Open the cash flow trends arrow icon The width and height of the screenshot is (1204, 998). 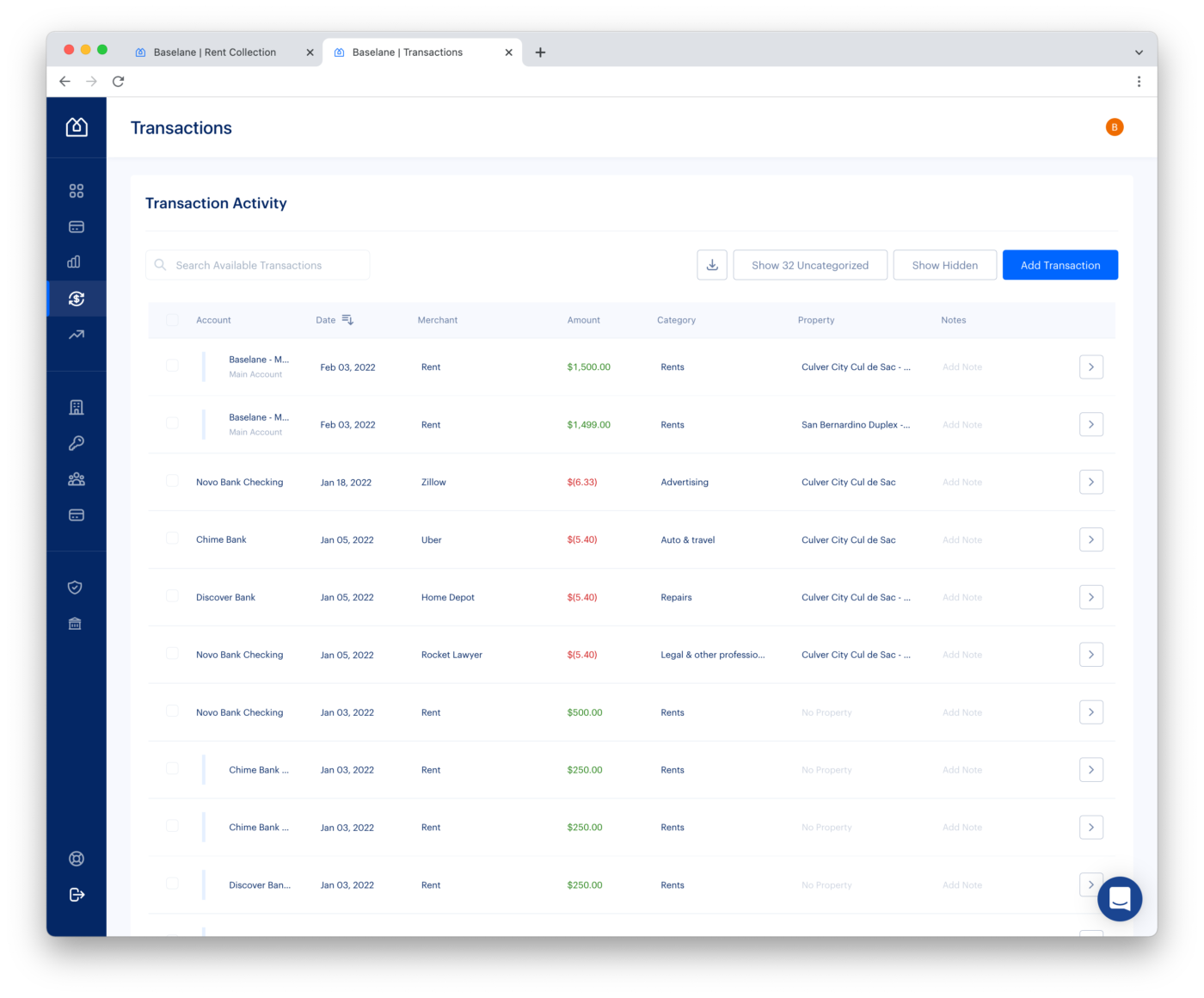[x=76, y=334]
